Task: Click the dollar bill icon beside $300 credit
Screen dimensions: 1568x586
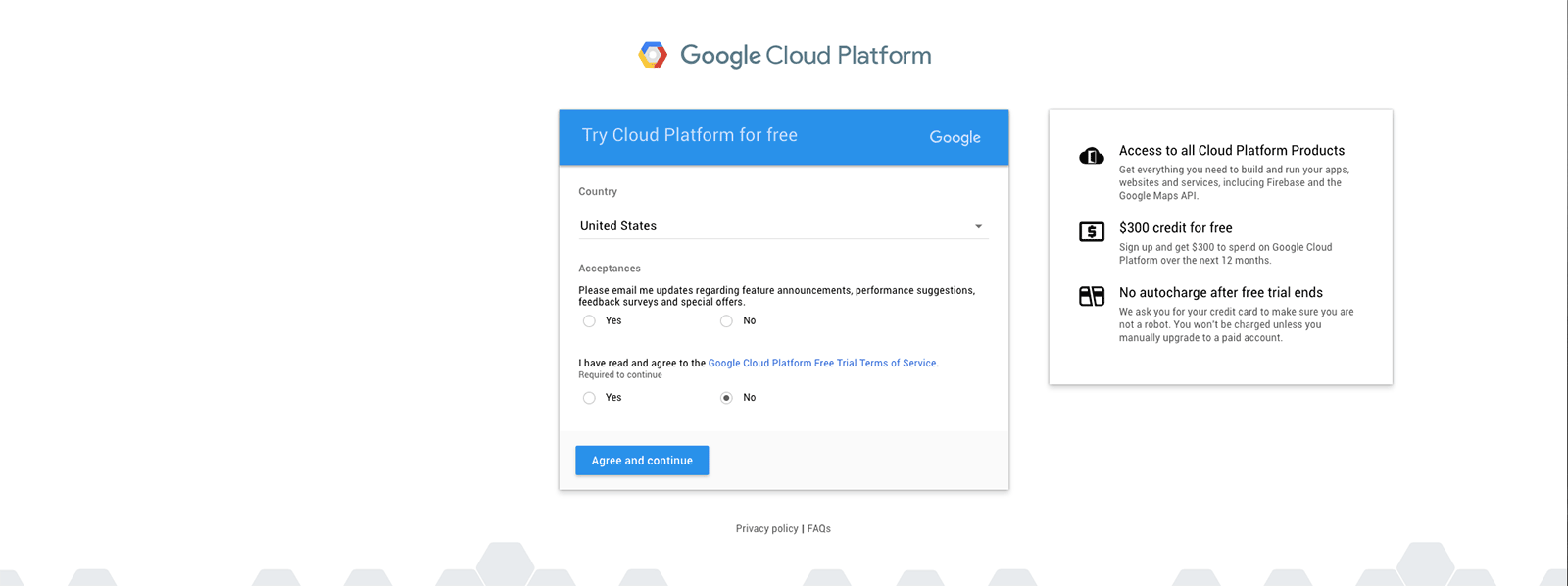Action: pyautogui.click(x=1091, y=232)
